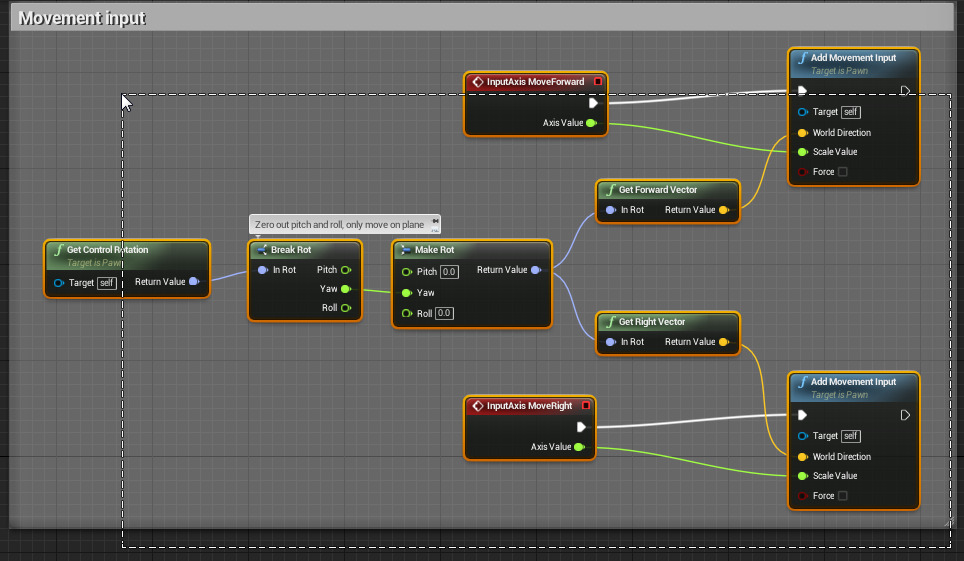Image resolution: width=964 pixels, height=561 pixels.
Task: Click the Pitch output pin on Break Rot
Action: coord(346,270)
